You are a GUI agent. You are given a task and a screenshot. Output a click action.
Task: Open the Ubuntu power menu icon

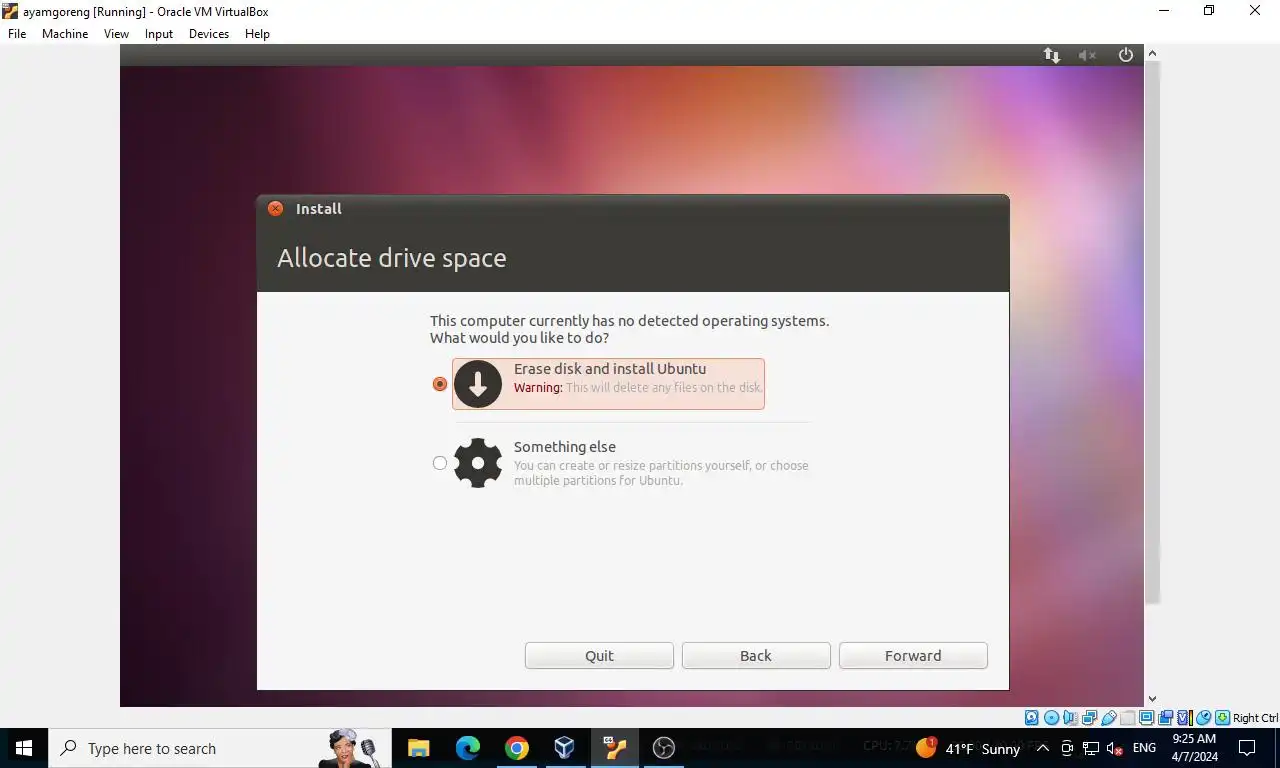1126,56
